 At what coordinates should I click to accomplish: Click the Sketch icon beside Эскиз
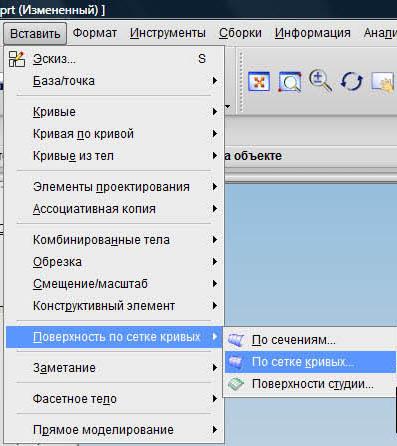[17, 59]
